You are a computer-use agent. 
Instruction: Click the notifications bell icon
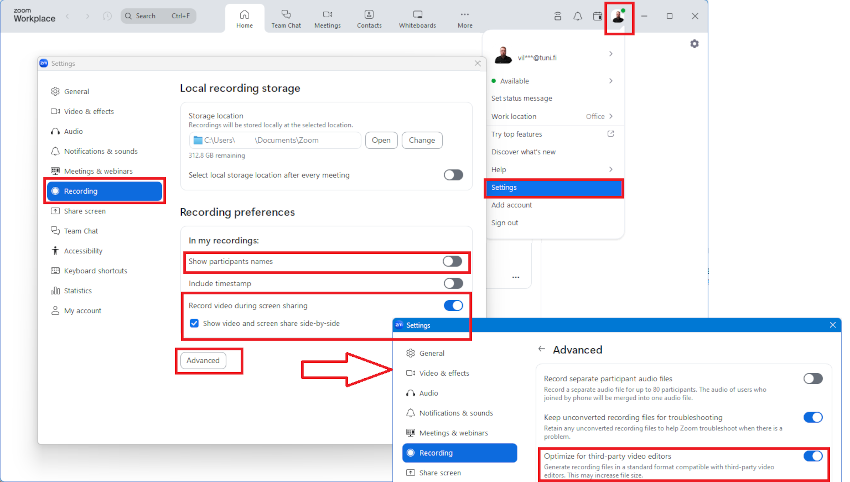(x=578, y=16)
